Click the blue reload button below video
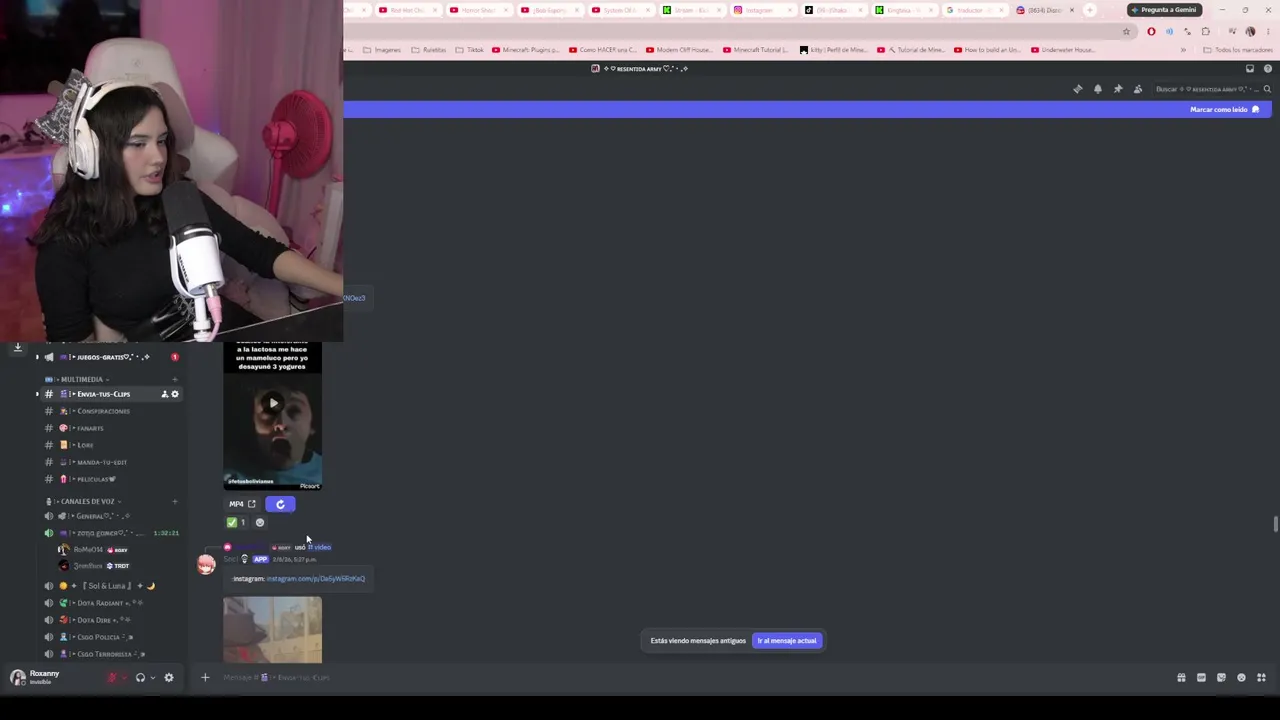1280x720 pixels. (280, 504)
